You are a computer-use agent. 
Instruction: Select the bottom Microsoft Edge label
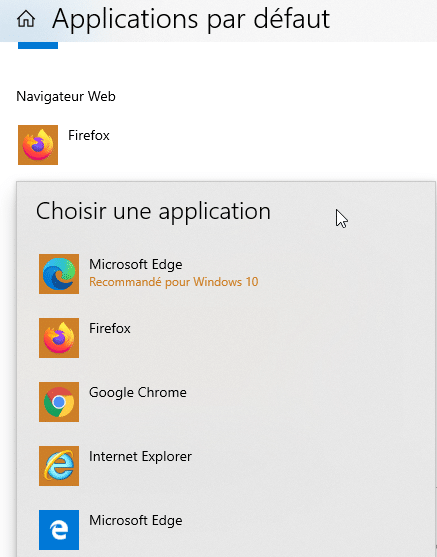136,520
